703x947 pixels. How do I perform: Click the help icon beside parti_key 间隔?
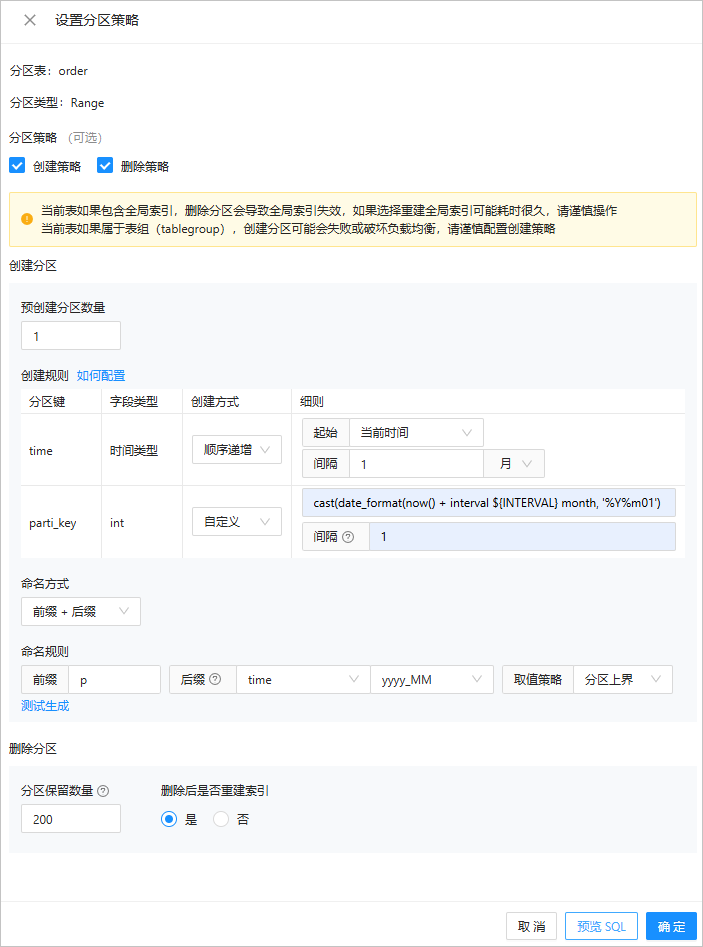point(348,537)
